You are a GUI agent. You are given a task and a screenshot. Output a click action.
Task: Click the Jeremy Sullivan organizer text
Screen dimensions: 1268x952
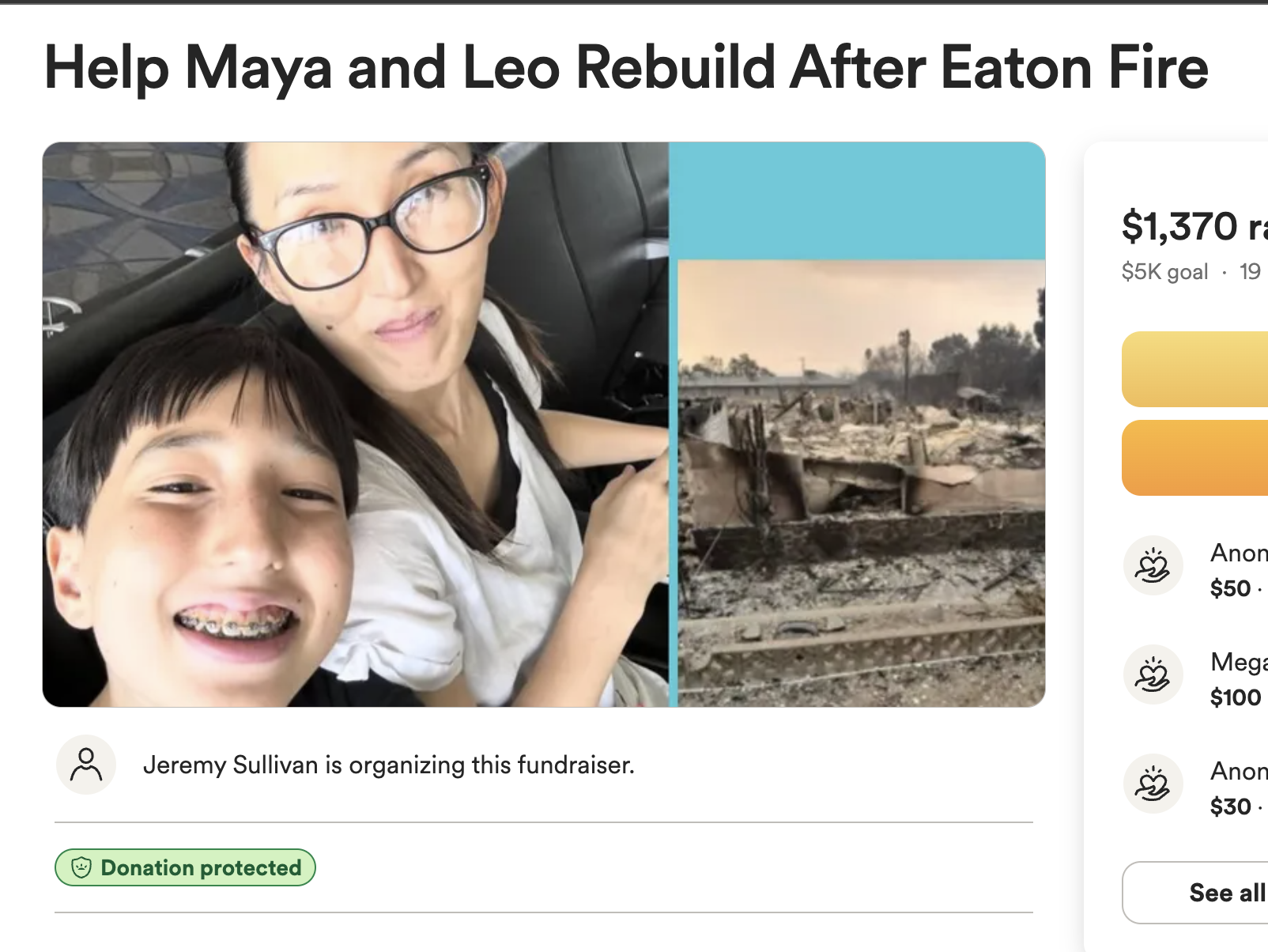tap(388, 765)
